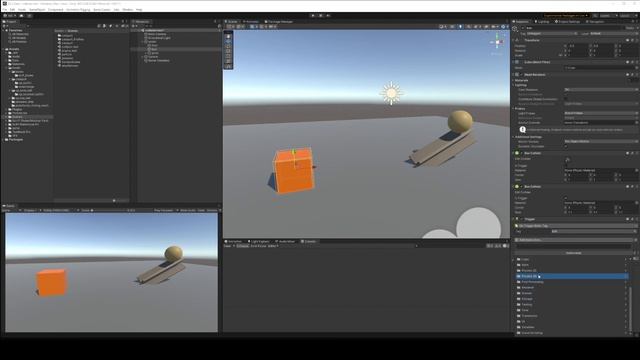The image size is (640, 360).
Task: Click the Clear button in Console
Action: pyautogui.click(x=227, y=246)
